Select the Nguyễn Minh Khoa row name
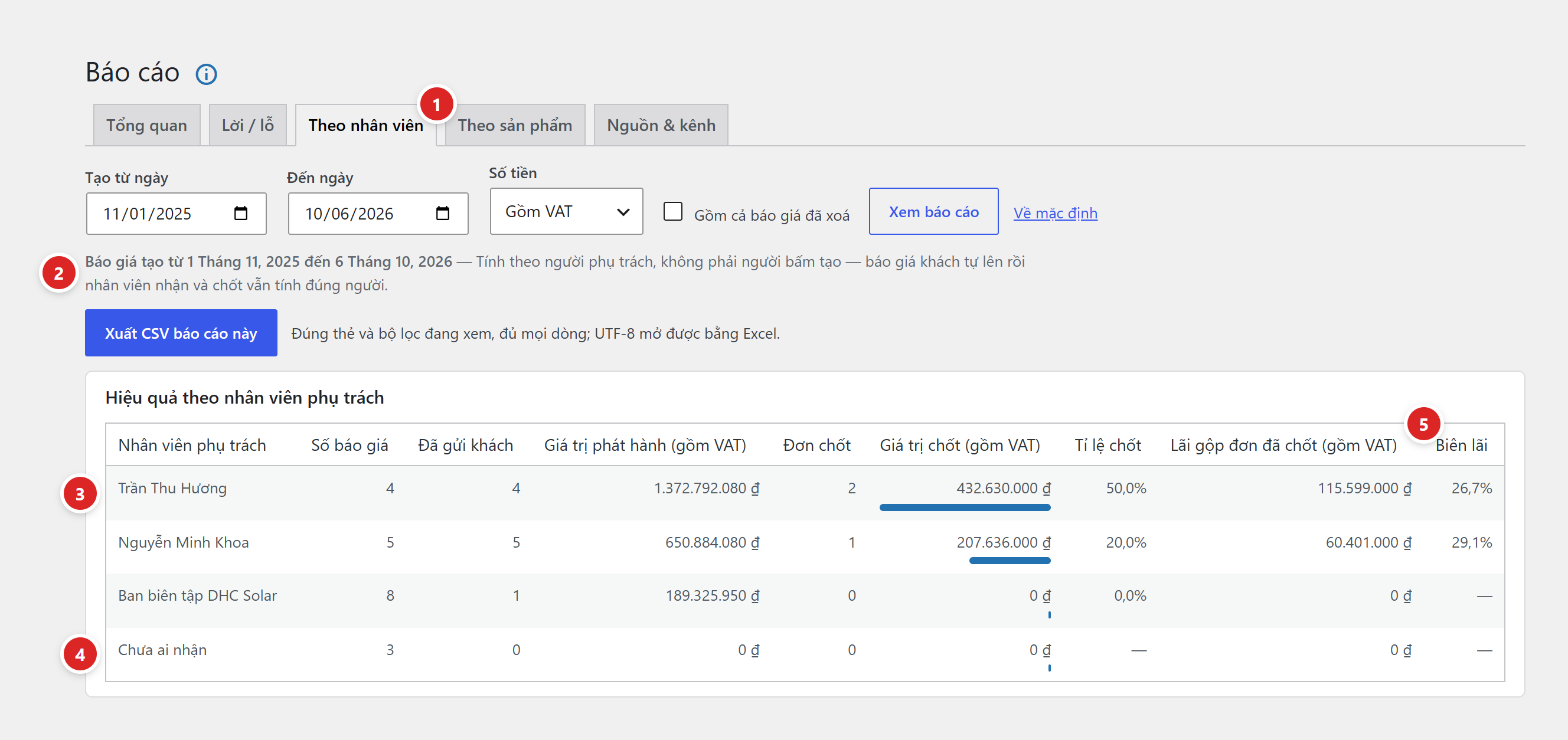Screen dimensions: 1568x740 click(183, 542)
